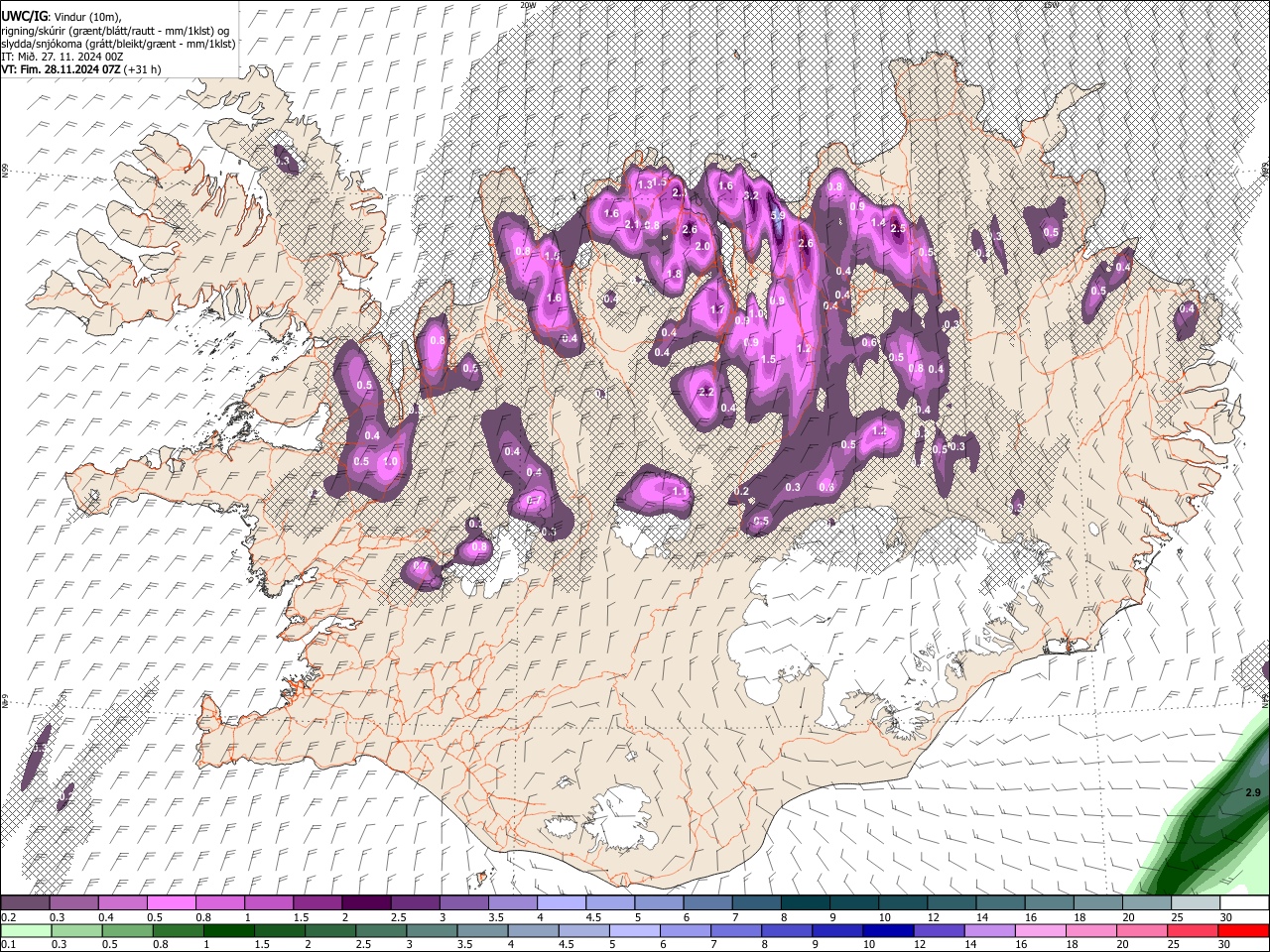Click the 15W longitude label
The image size is (1270, 952).
pyautogui.click(x=1051, y=5)
